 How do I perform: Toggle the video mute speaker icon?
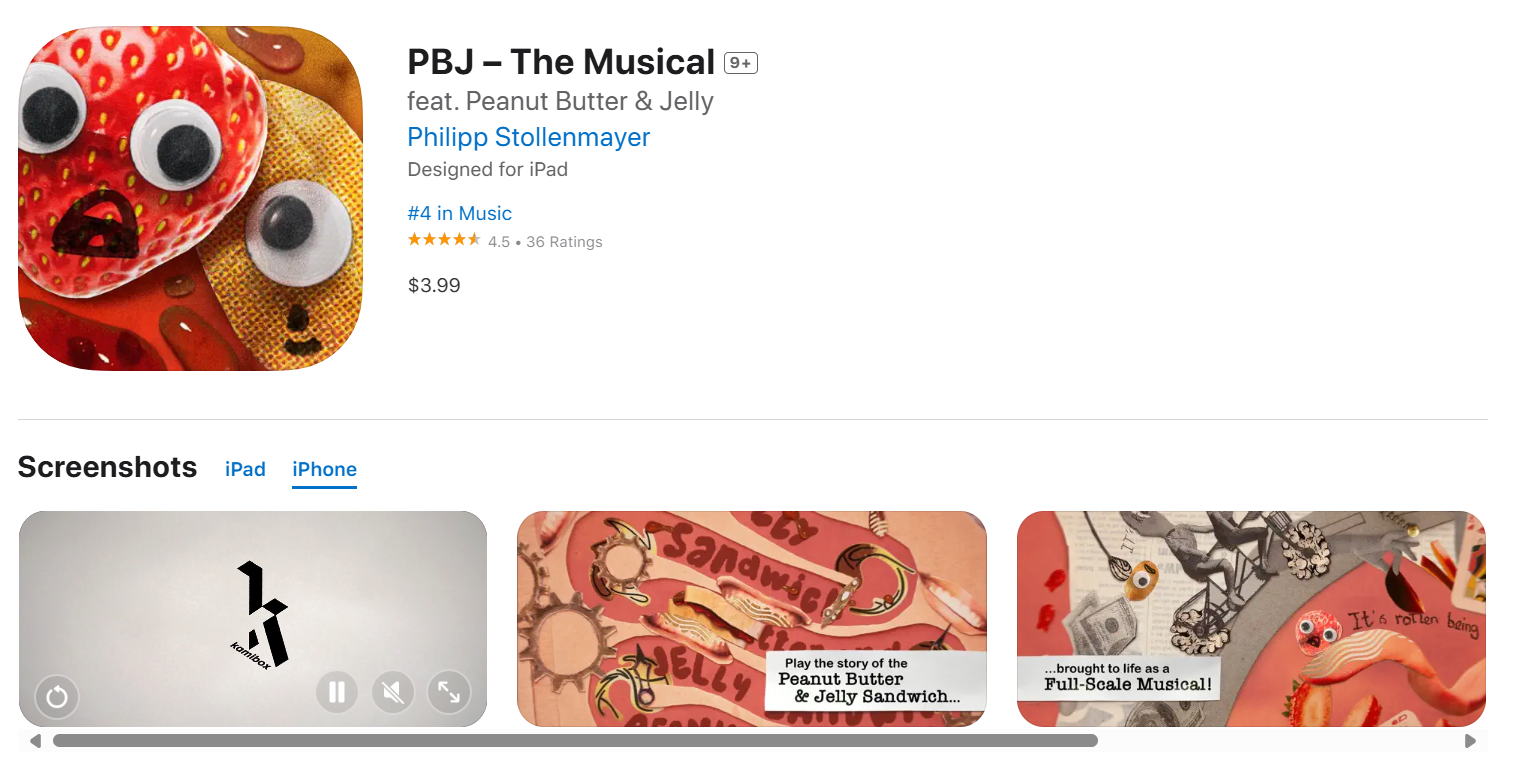(393, 692)
